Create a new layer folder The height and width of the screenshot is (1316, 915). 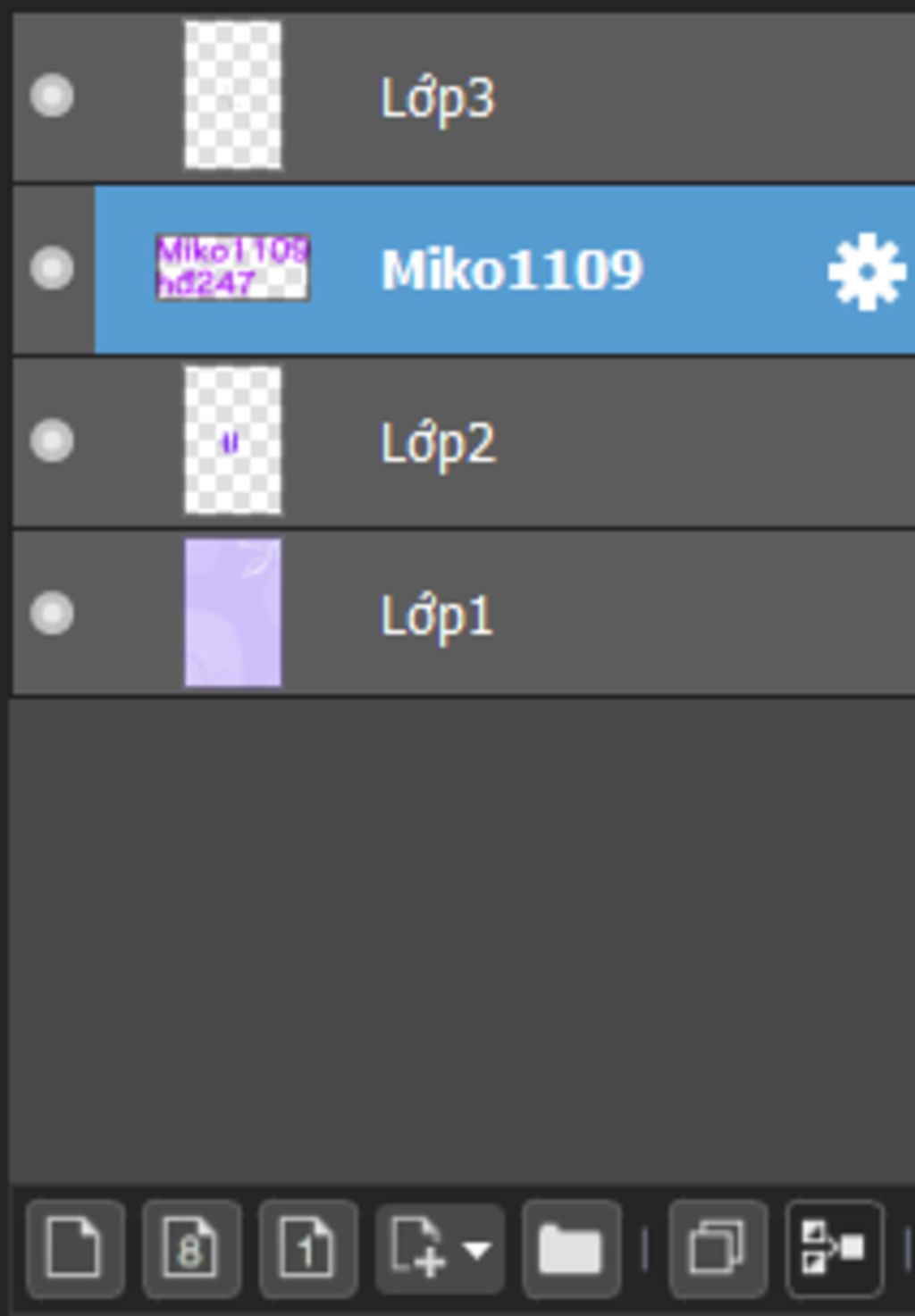click(x=571, y=1249)
